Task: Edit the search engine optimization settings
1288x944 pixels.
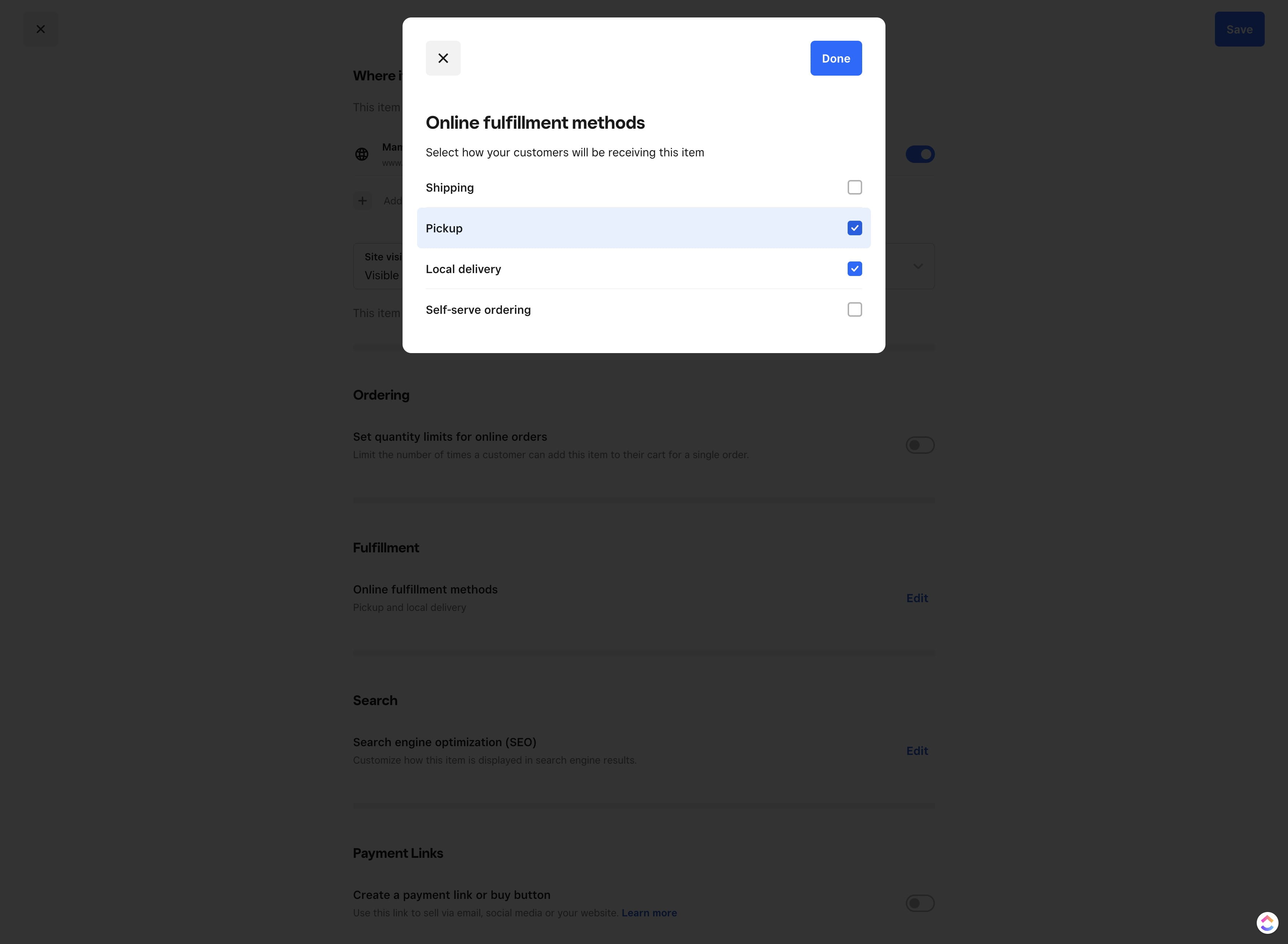Action: click(x=917, y=750)
